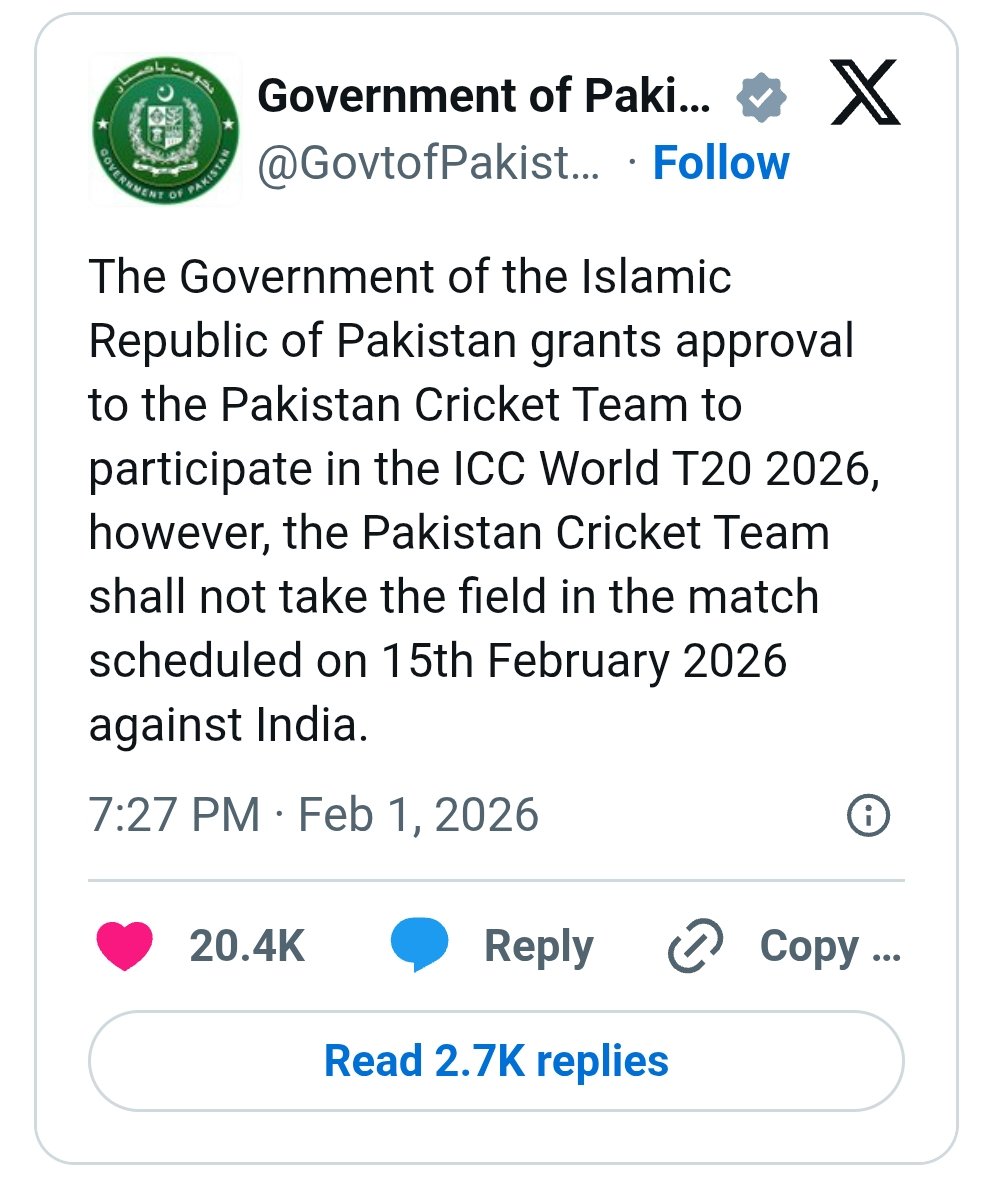
Task: Click the Government of Pakistan profile avatar
Action: [x=165, y=130]
